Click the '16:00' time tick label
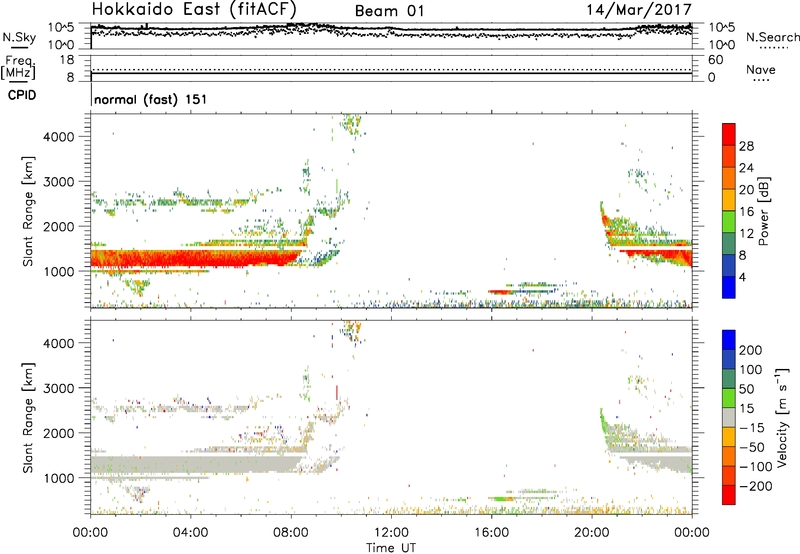The height and width of the screenshot is (554, 800). pyautogui.click(x=491, y=533)
